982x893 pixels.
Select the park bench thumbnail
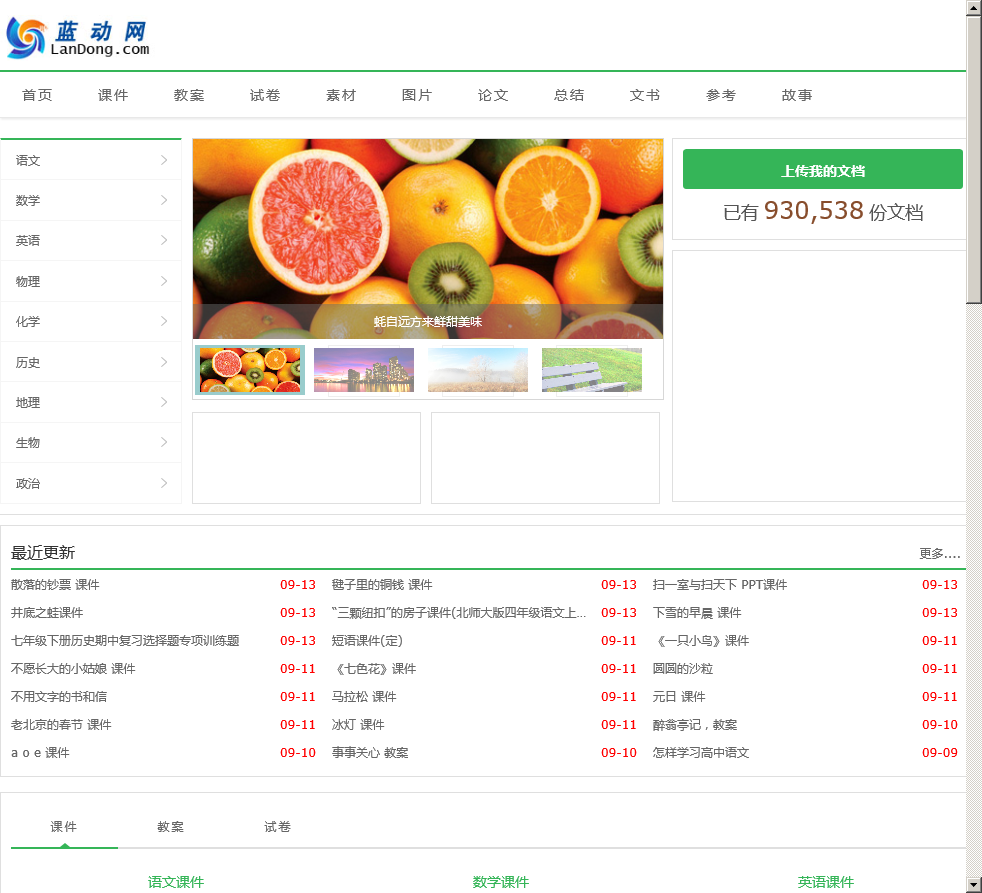pos(592,369)
